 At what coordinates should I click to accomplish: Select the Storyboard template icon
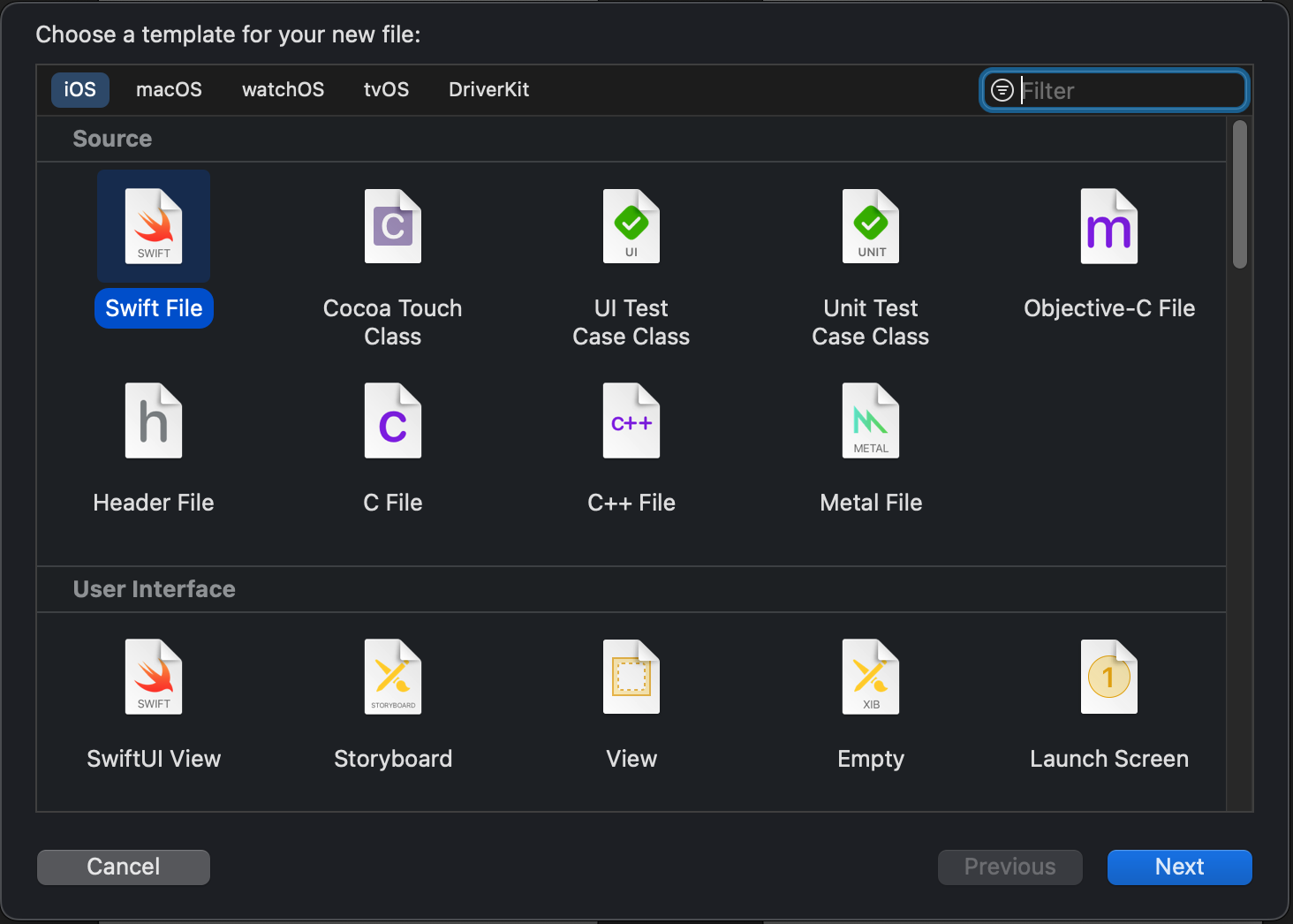(393, 677)
